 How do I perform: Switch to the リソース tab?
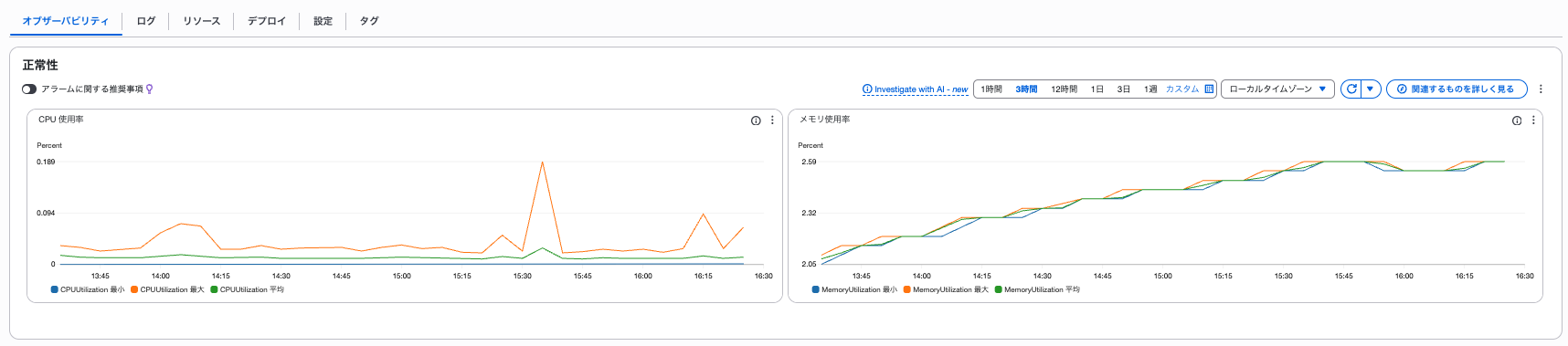pyautogui.click(x=201, y=21)
